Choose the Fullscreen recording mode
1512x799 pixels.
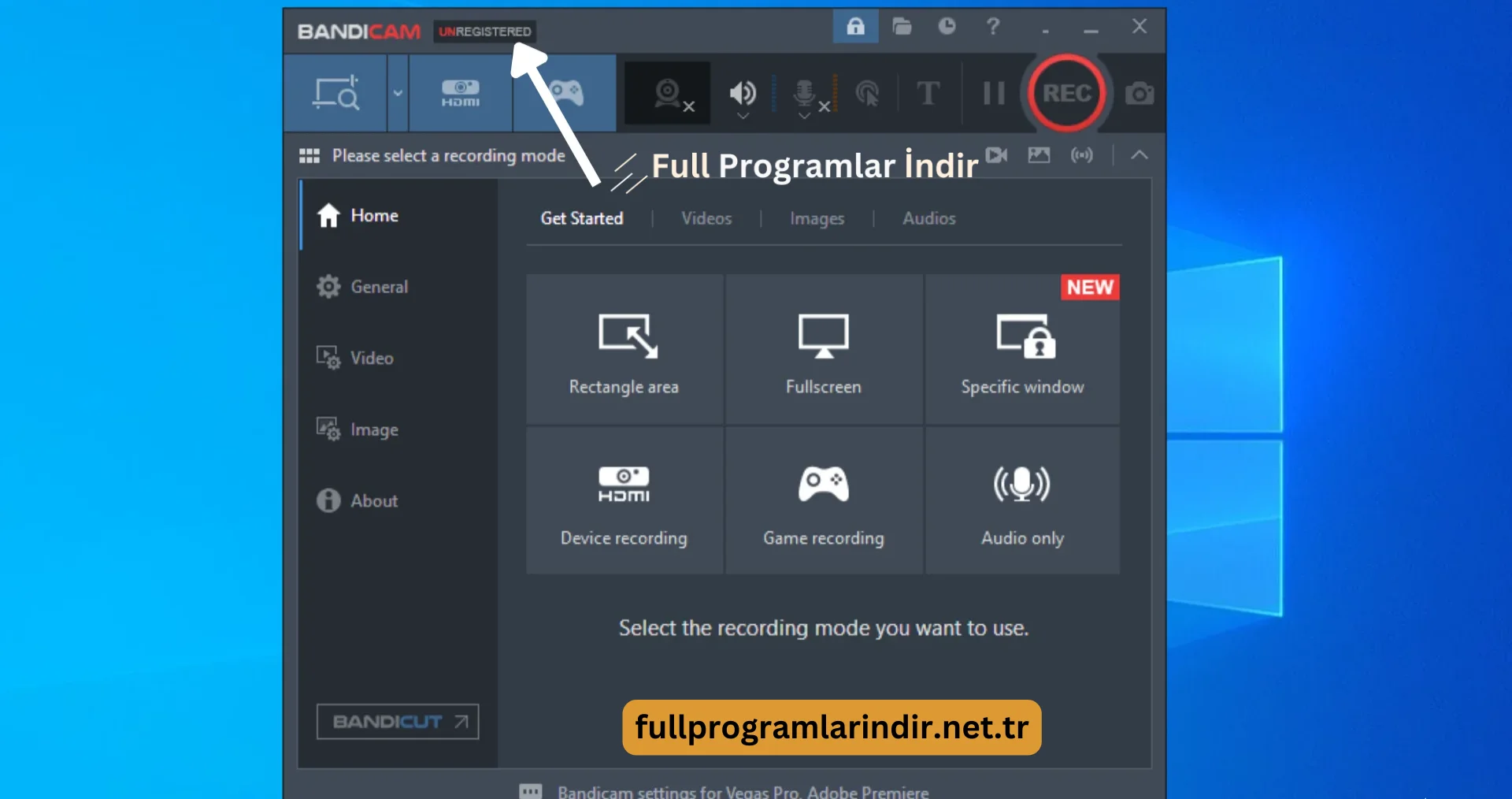824,349
